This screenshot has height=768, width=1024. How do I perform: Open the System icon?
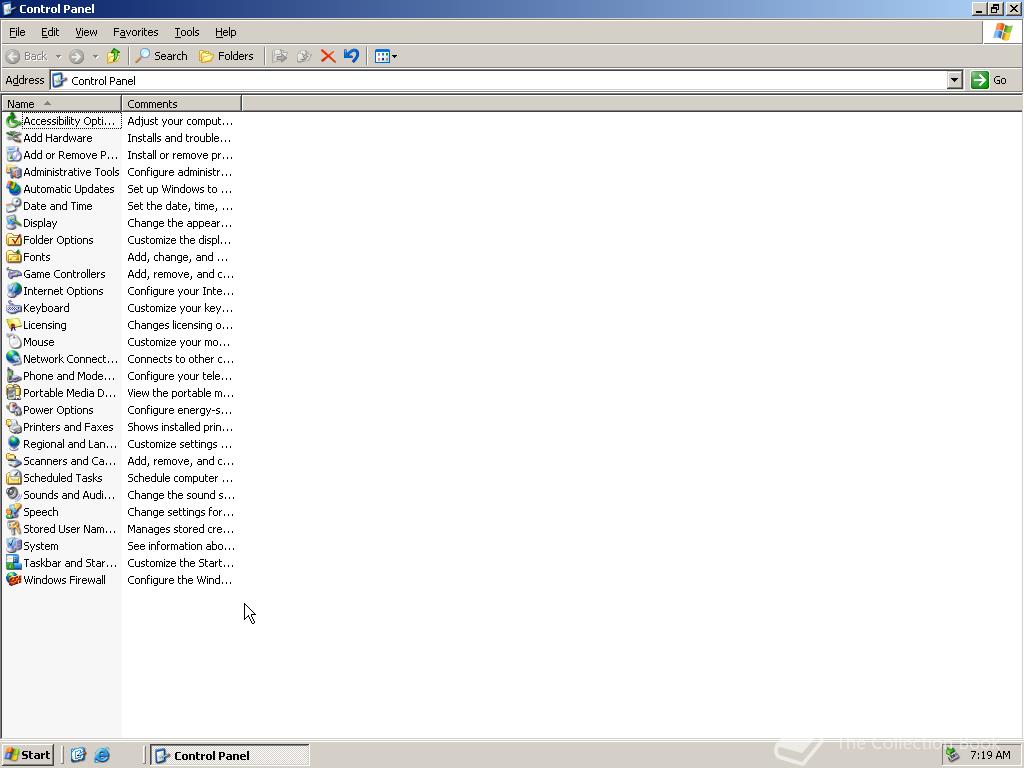(x=14, y=545)
